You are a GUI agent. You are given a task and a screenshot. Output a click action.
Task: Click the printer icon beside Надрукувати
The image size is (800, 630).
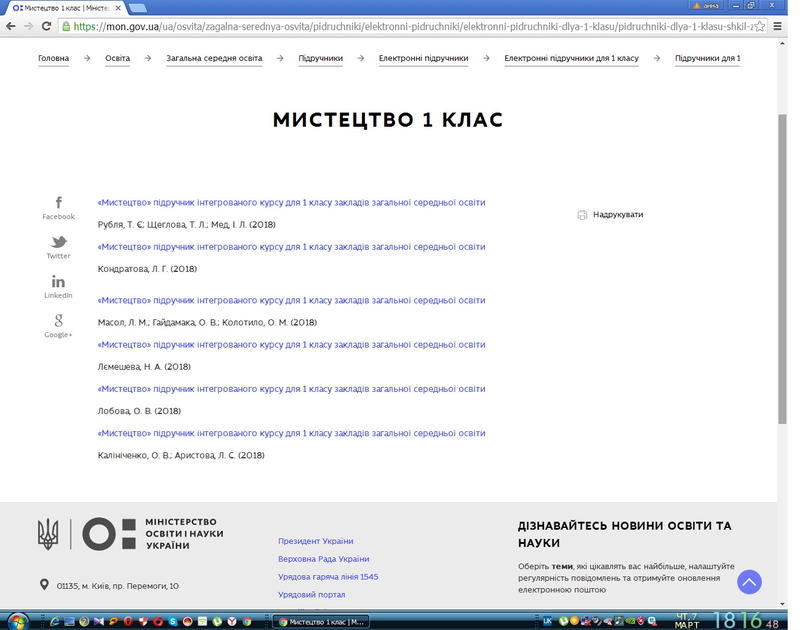pyautogui.click(x=582, y=215)
